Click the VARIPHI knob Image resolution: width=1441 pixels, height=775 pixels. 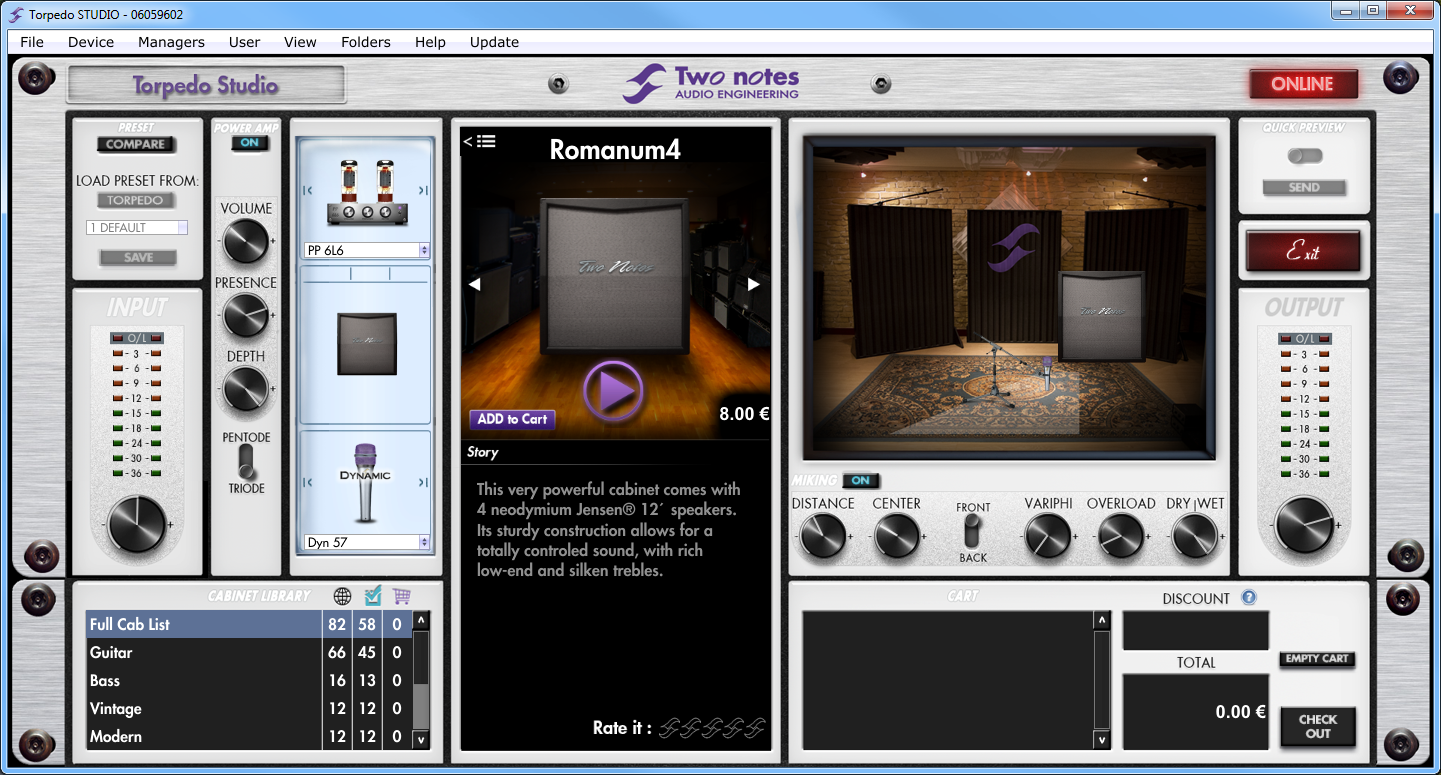click(1048, 536)
